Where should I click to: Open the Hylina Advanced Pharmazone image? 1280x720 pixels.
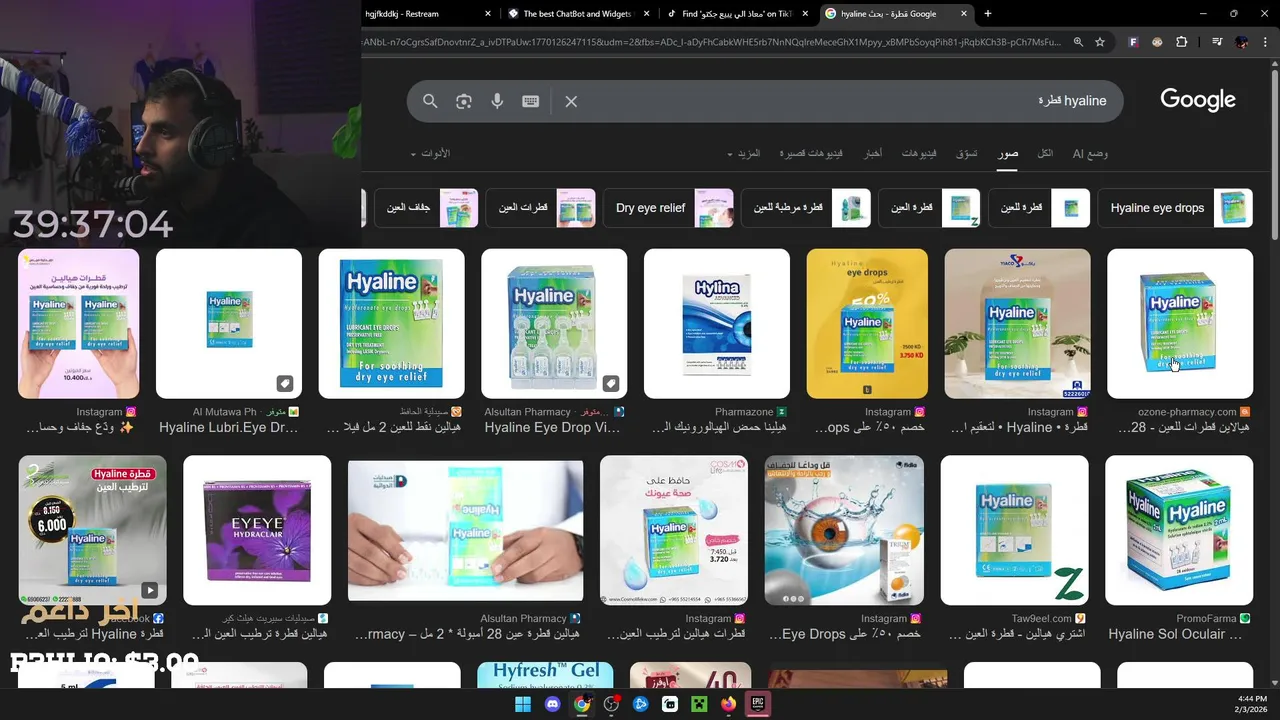717,323
